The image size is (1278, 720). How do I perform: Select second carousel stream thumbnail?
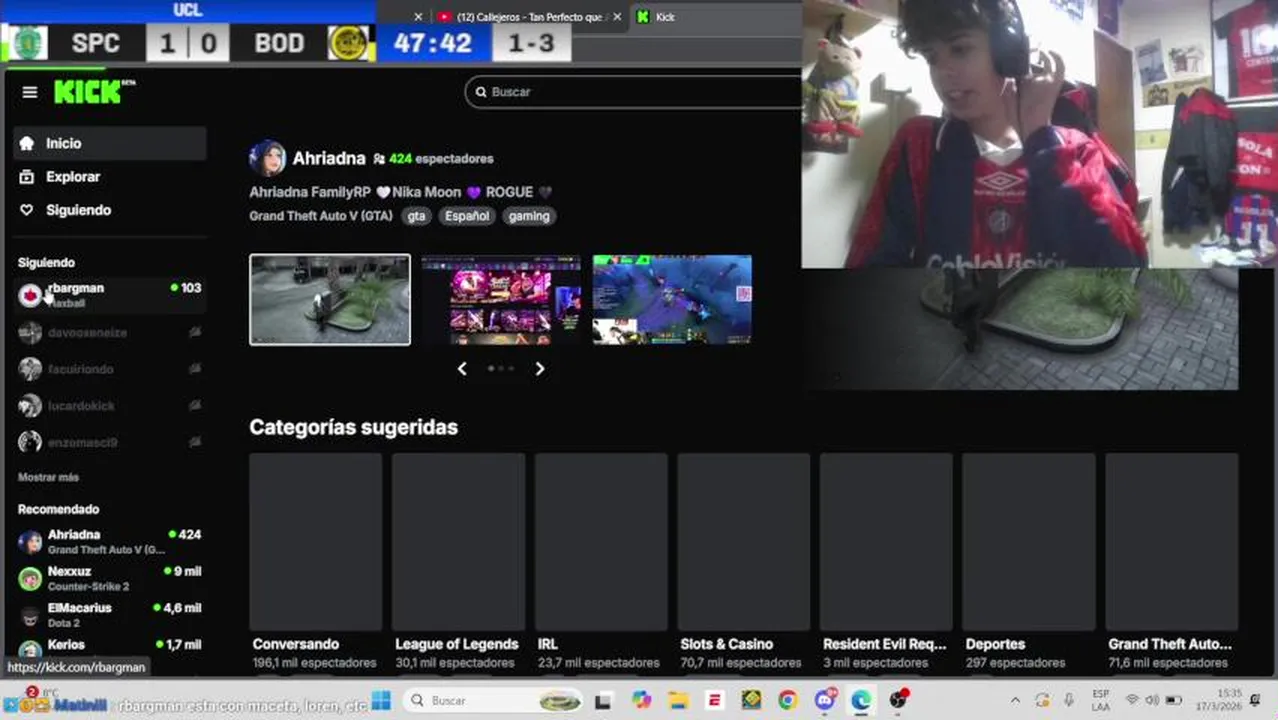(x=501, y=300)
